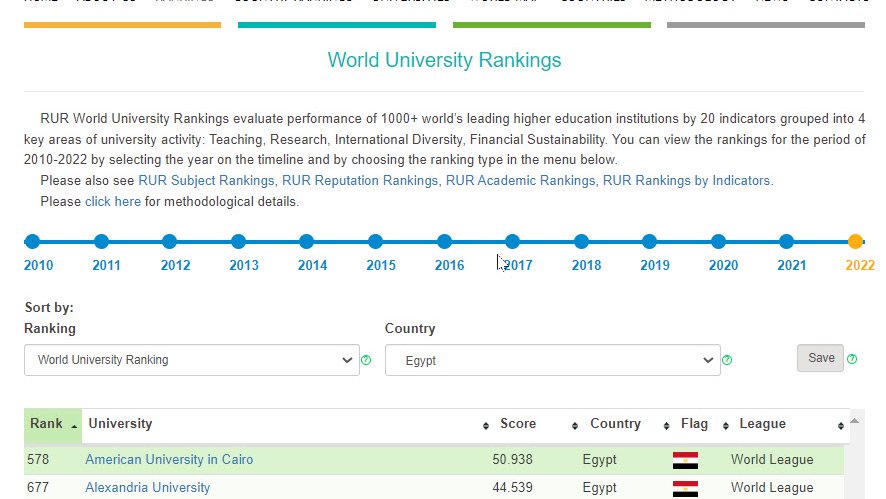Sort table by Flag column
The image size is (886, 499).
pyautogui.click(x=705, y=425)
